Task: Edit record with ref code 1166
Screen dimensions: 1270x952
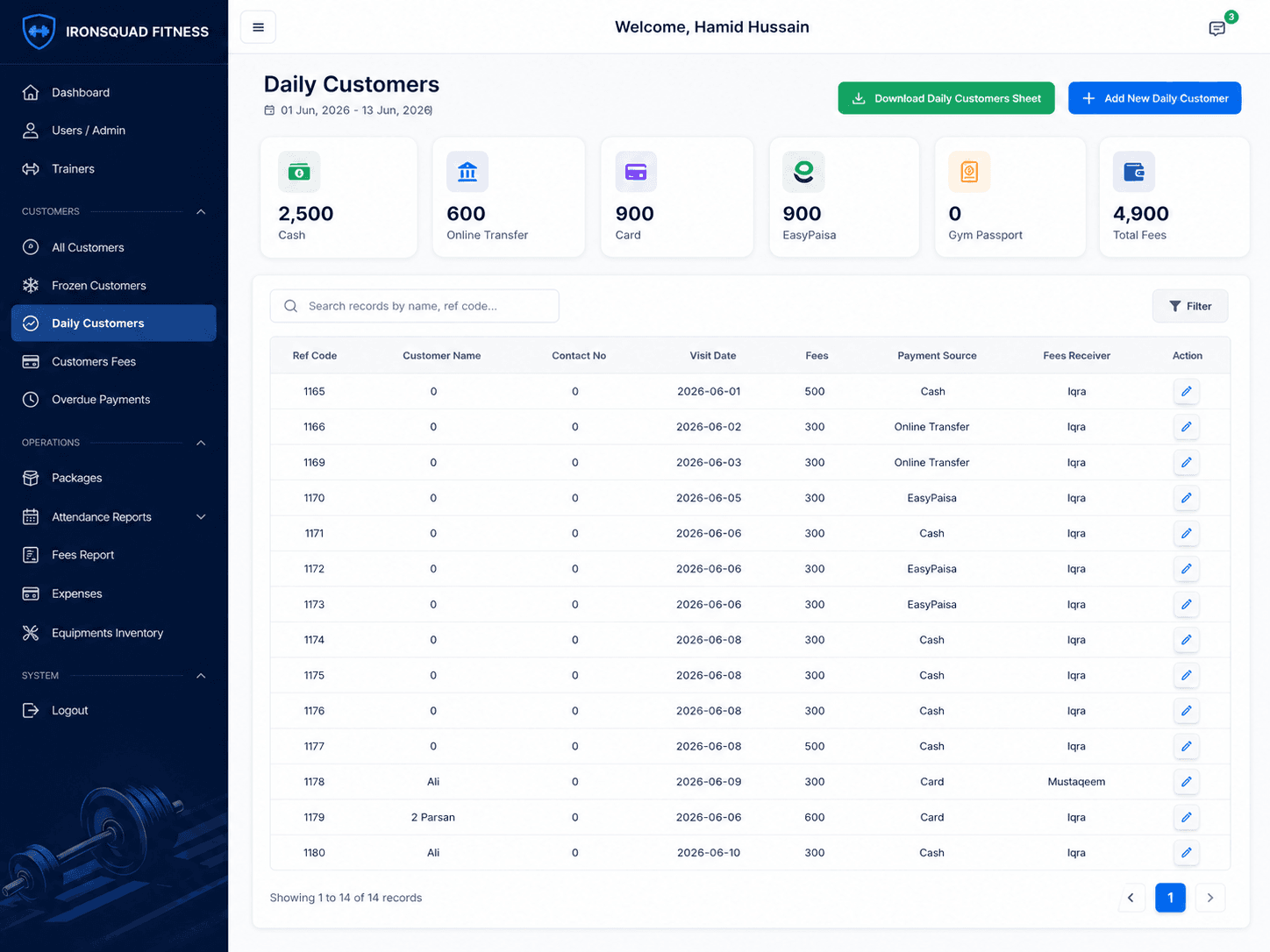Action: [1186, 427]
